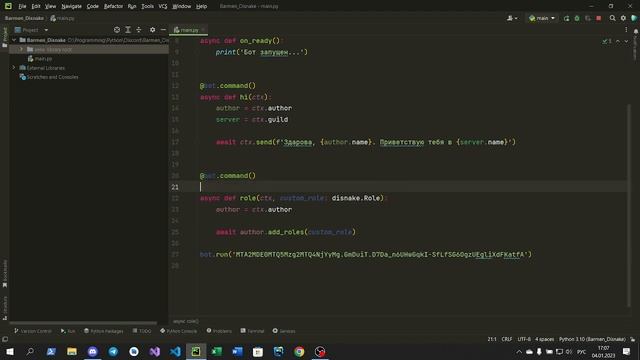Open the Python Console tool window
This screenshot has height=360, width=640.
click(178, 331)
